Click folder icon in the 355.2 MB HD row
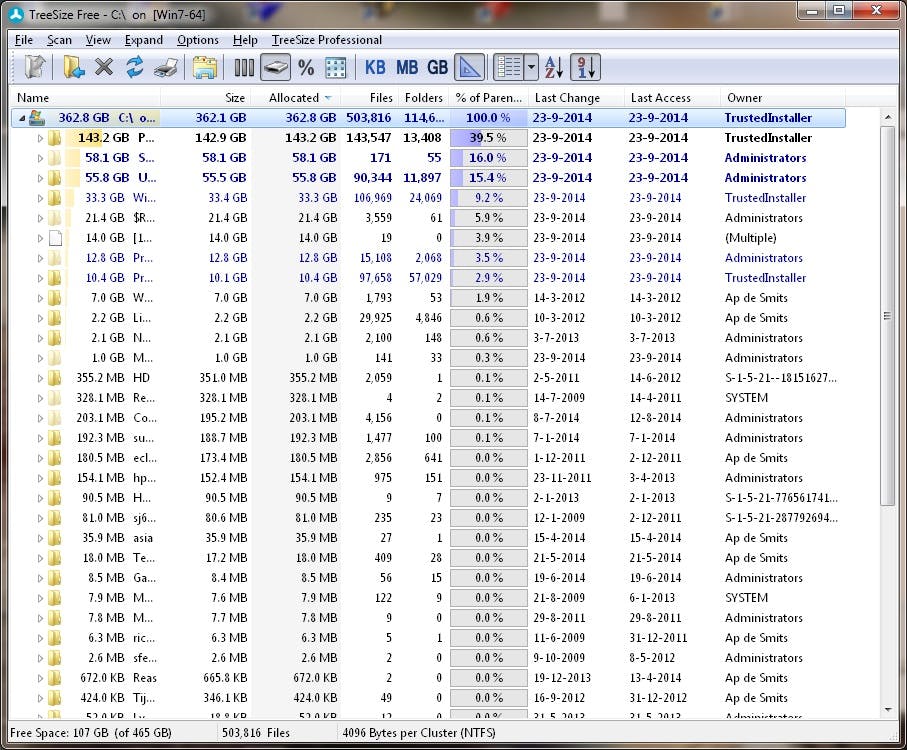907x750 pixels. pyautogui.click(x=55, y=378)
